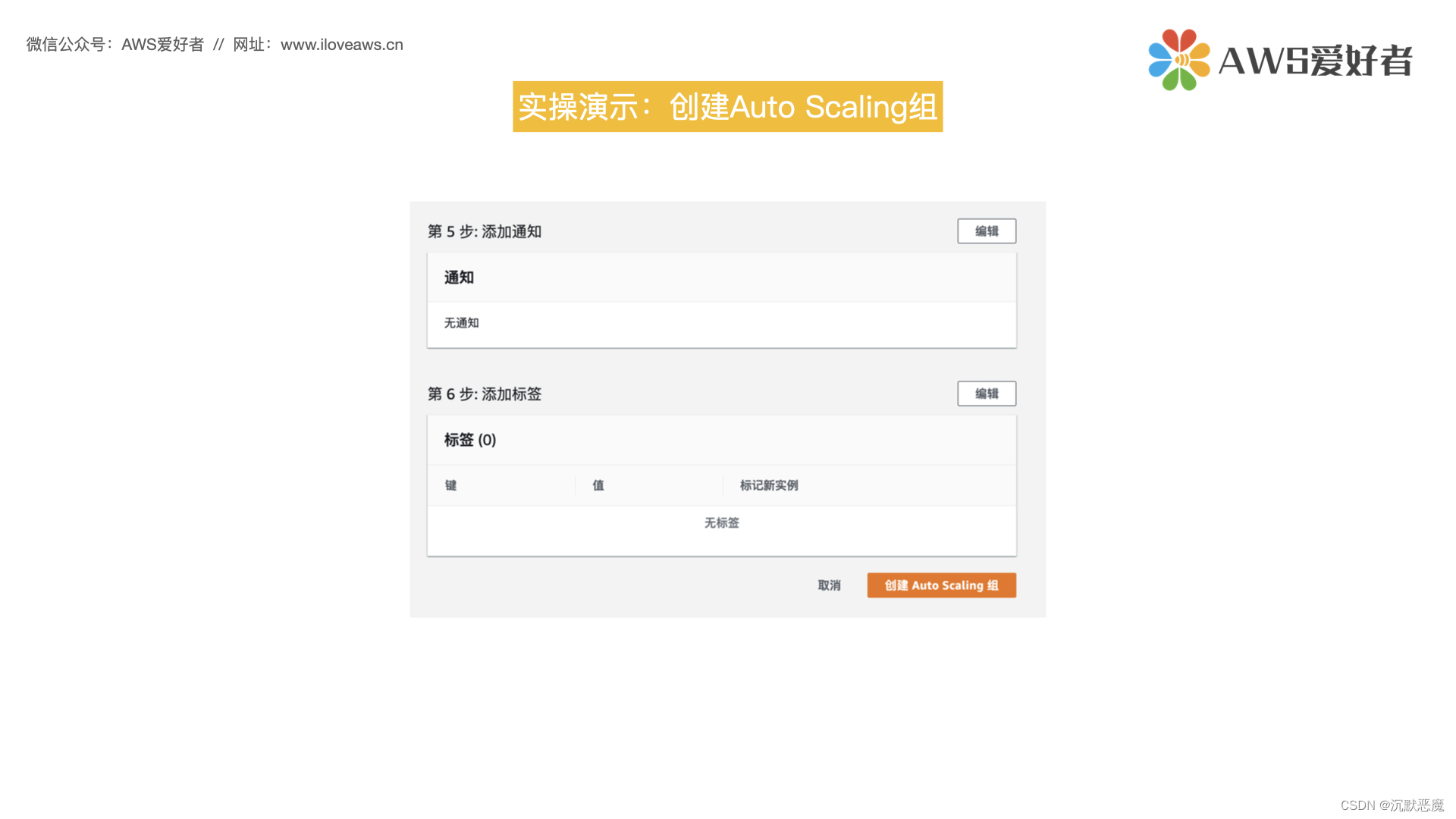Click the 通知 section heading
Image resolution: width=1456 pixels, height=819 pixels.
click(459, 278)
